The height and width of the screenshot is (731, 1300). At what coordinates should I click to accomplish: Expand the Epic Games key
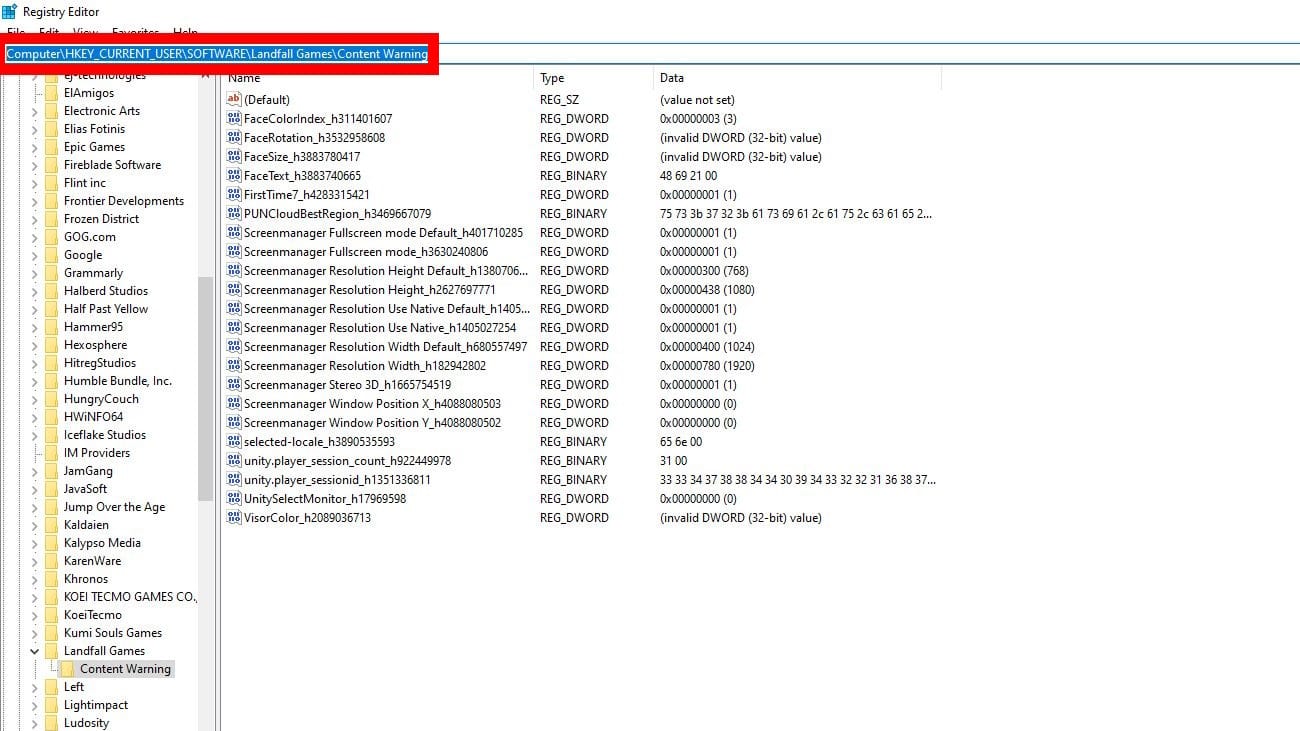pos(35,147)
